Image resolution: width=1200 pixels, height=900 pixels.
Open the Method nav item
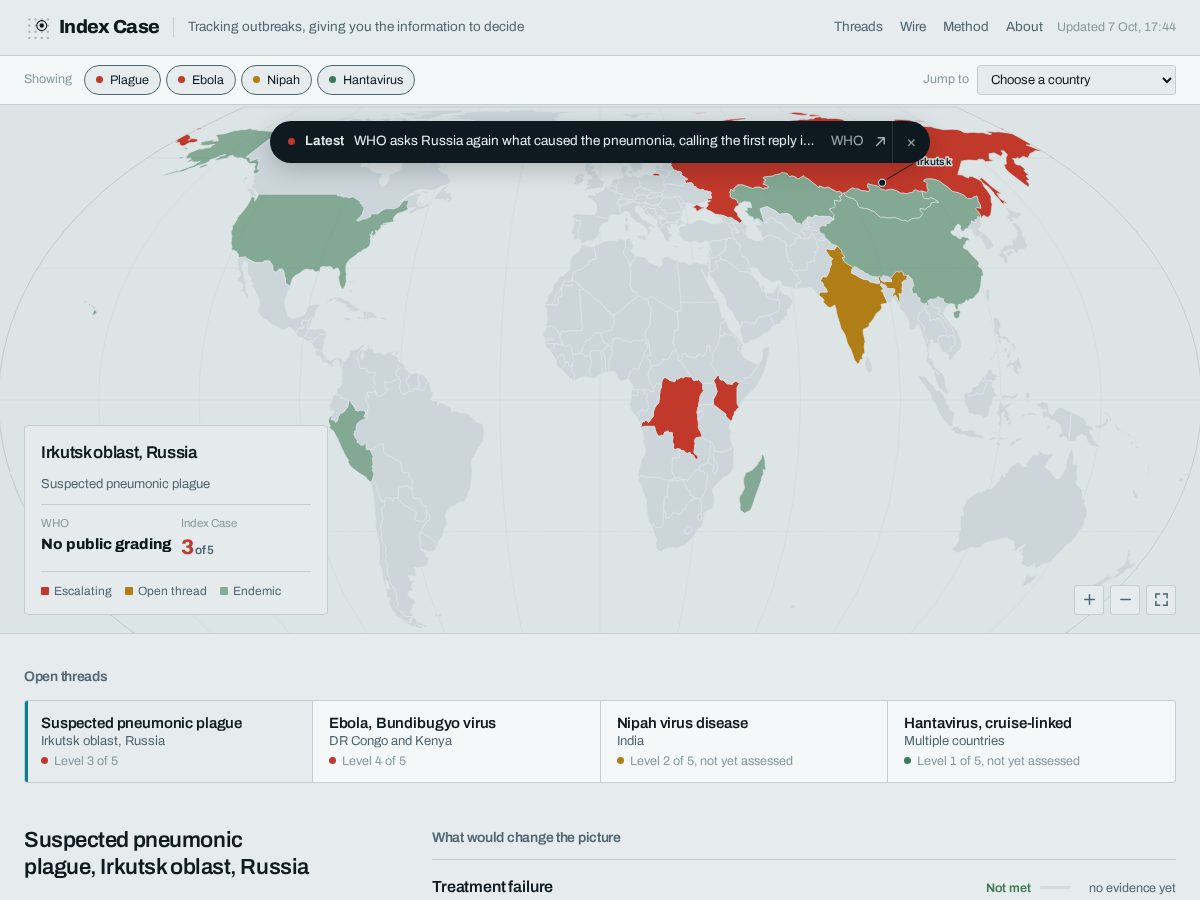[966, 27]
